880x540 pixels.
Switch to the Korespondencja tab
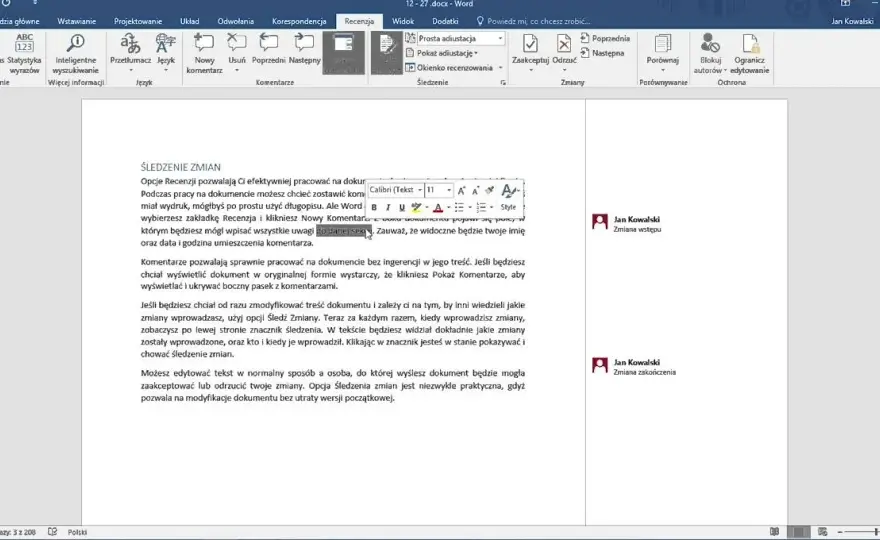299,21
